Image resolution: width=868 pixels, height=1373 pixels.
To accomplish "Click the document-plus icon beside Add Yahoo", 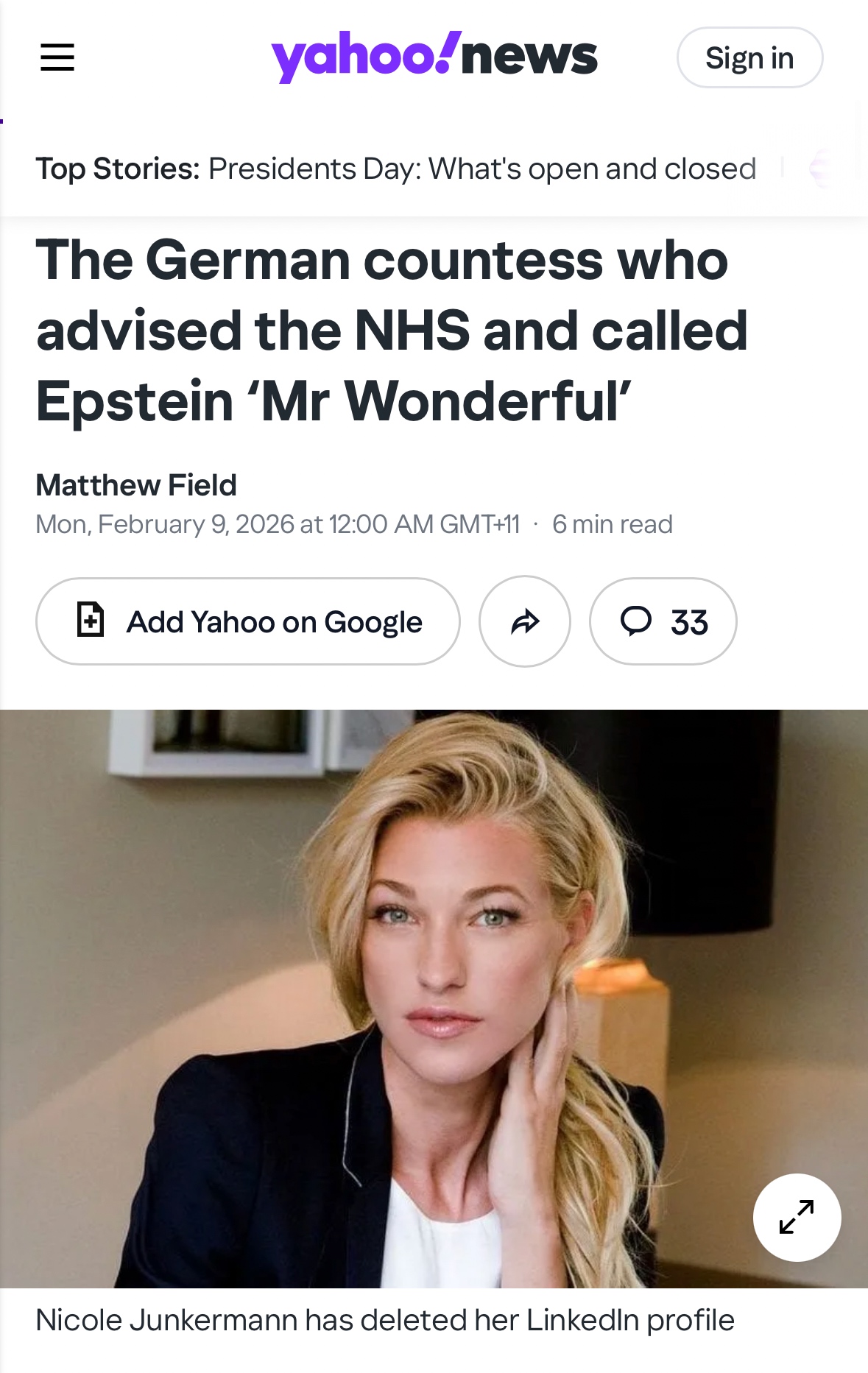I will point(91,619).
